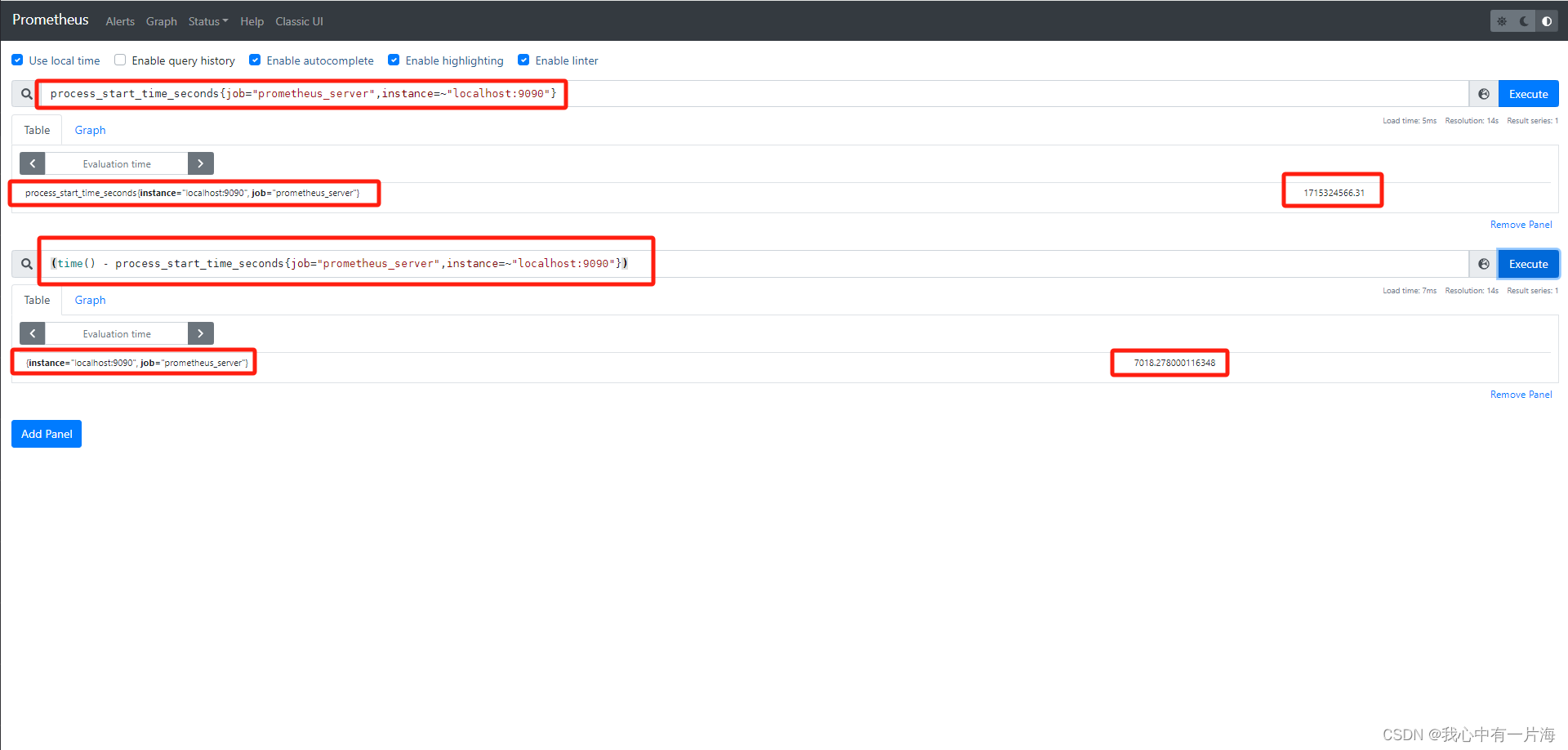
Task: Toggle Use local time checkbox
Action: point(17,60)
